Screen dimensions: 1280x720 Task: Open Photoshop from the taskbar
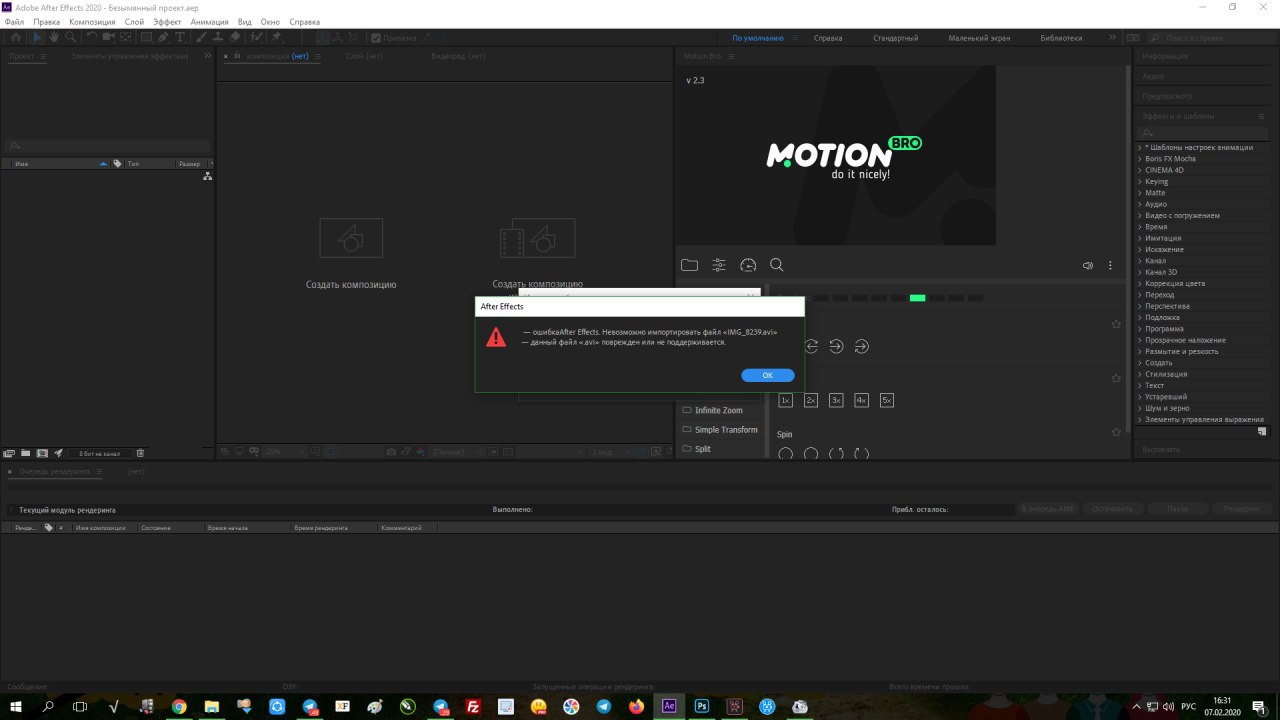702,706
